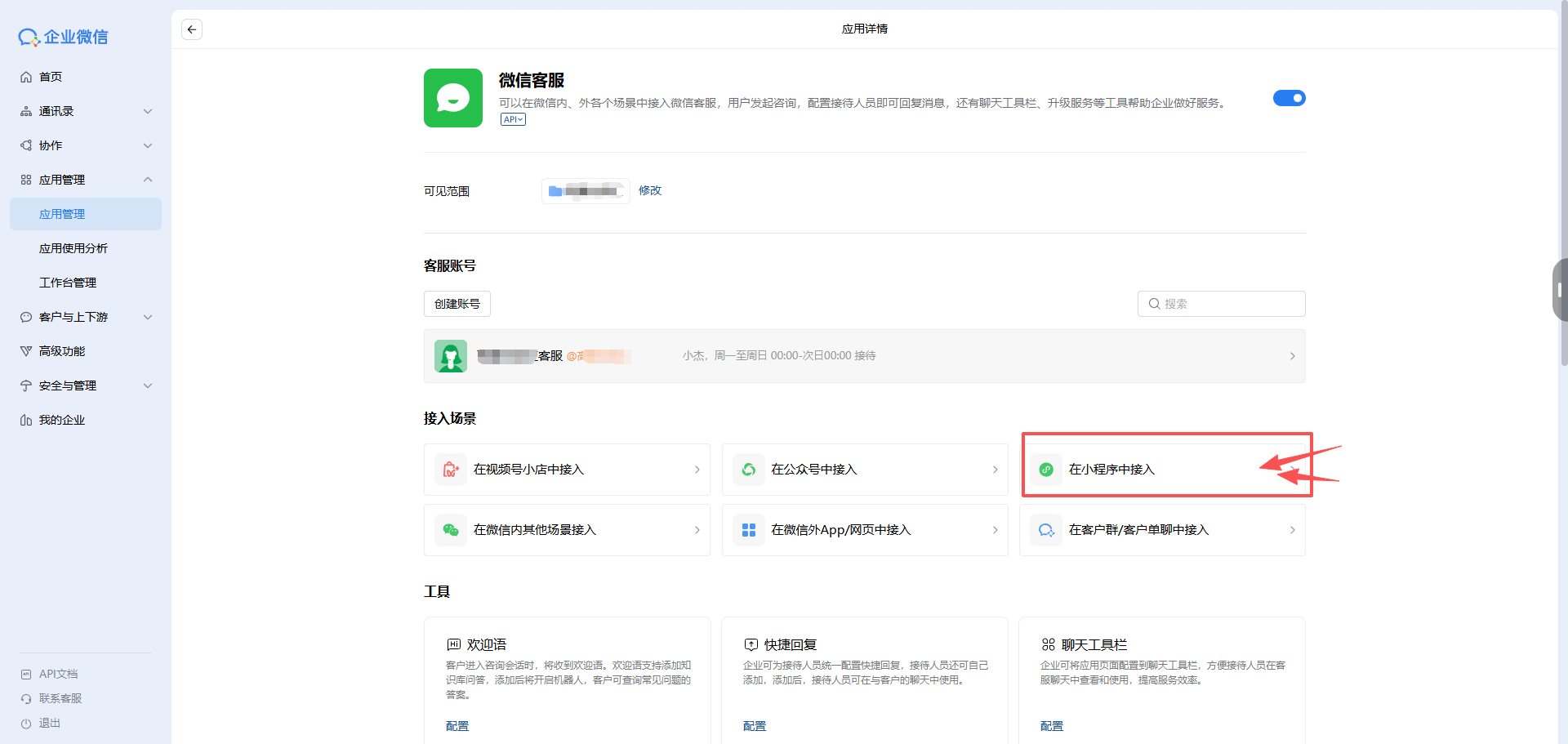Image resolution: width=1568 pixels, height=744 pixels.
Task: Click the 在公众号中接入 label
Action: 814,470
